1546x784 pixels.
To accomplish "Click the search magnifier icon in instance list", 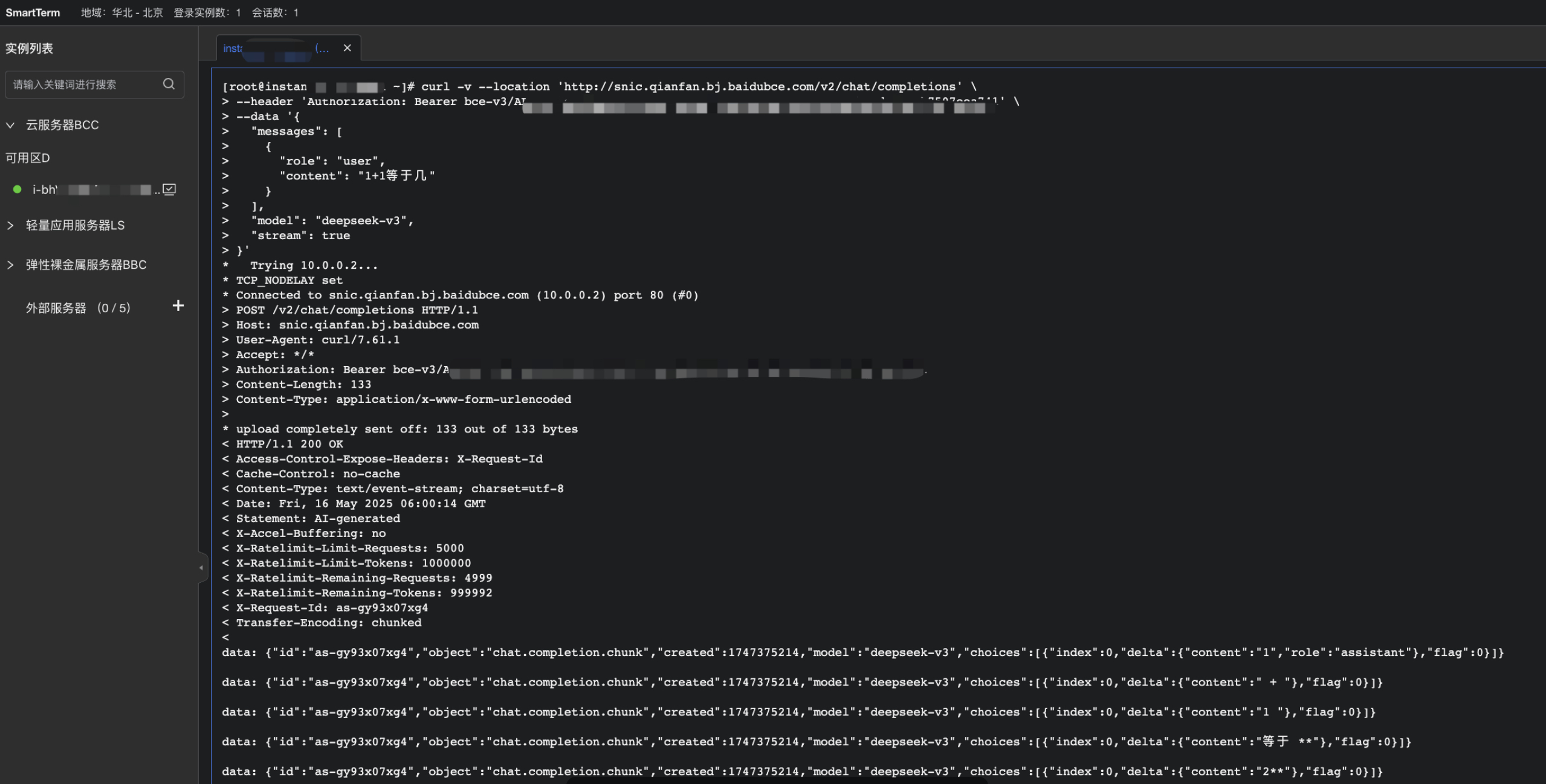I will (169, 84).
